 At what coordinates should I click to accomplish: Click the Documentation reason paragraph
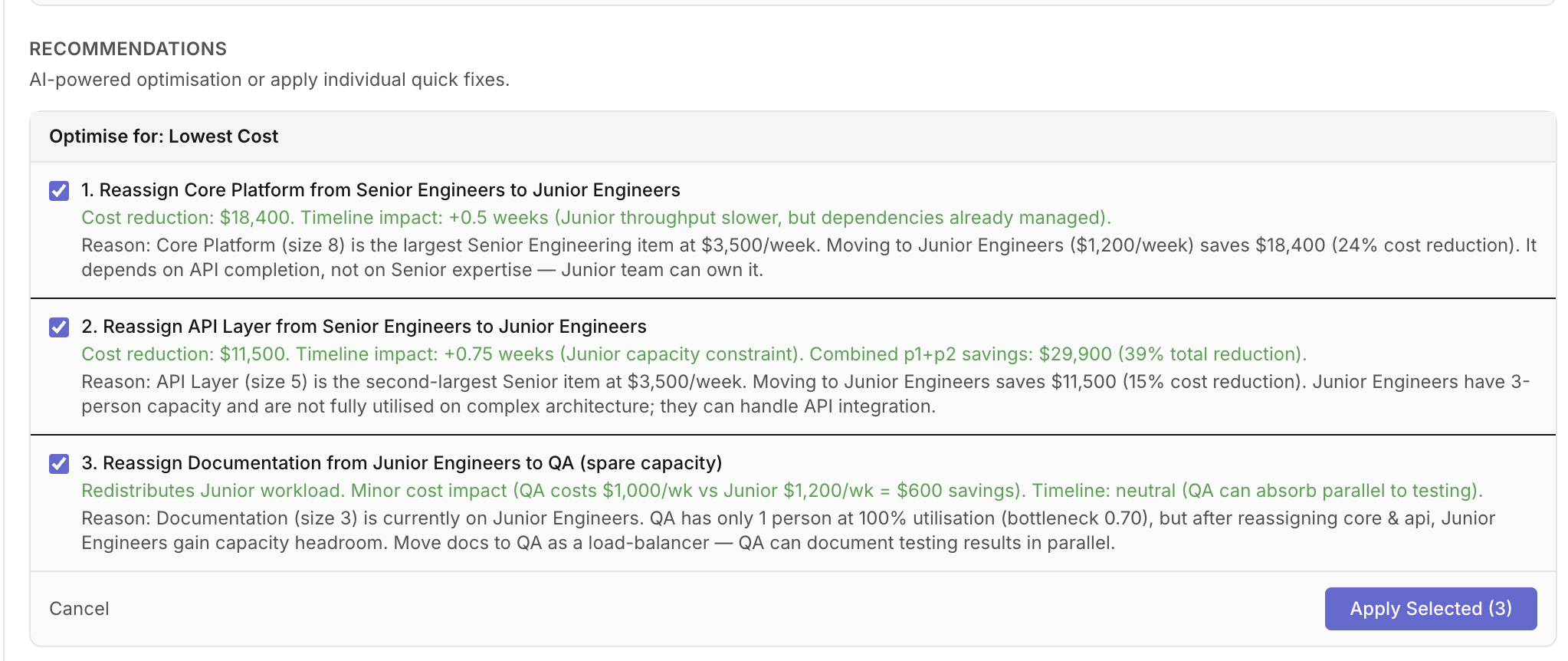pos(788,531)
